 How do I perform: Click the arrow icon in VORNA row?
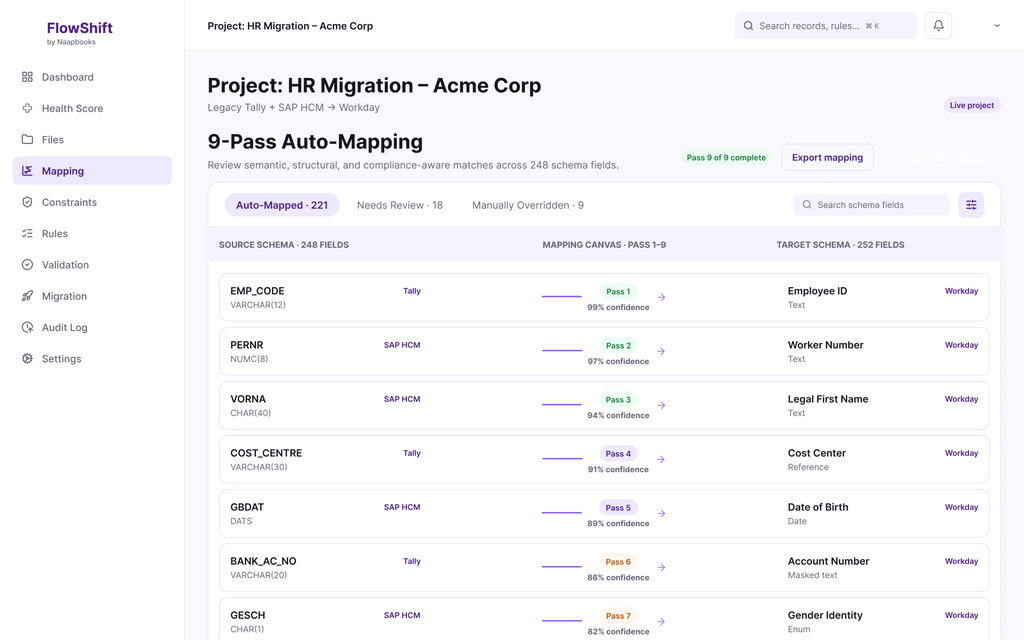pyautogui.click(x=662, y=406)
